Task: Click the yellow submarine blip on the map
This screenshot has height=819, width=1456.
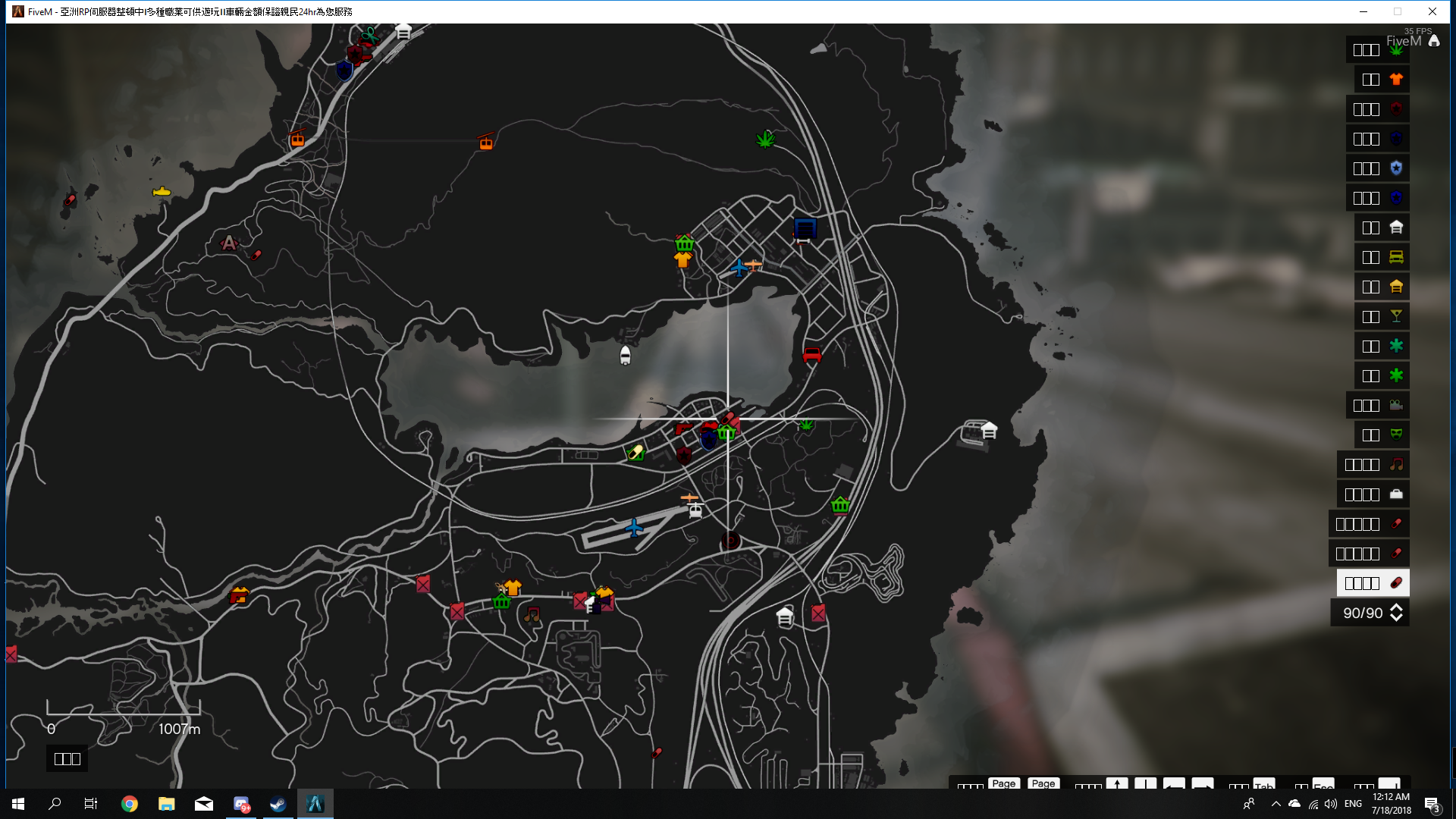Action: coord(162,192)
